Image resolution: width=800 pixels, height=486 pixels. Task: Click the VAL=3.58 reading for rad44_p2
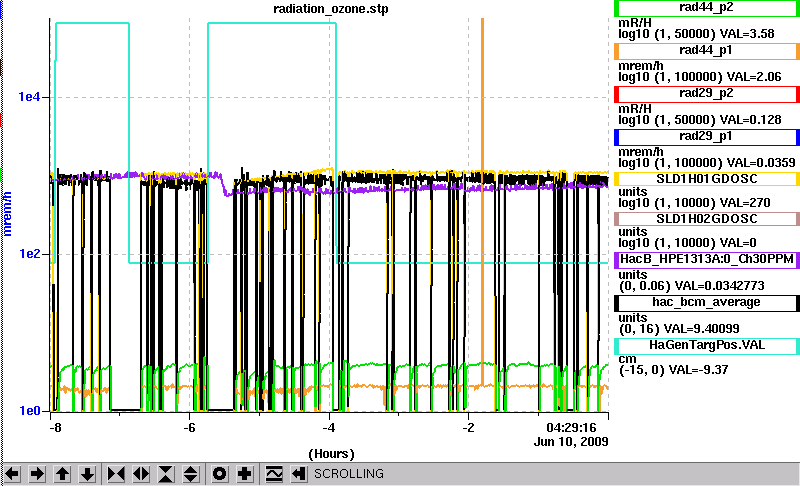[747, 34]
